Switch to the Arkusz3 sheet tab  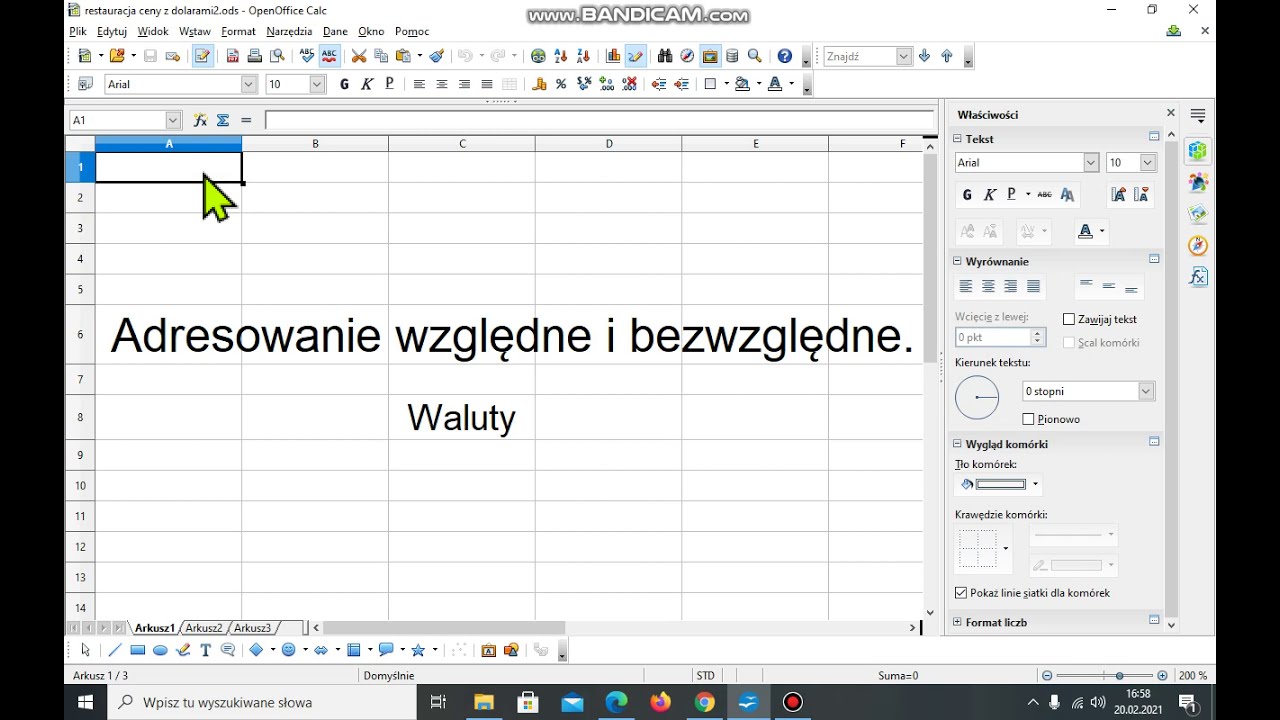tap(252, 628)
